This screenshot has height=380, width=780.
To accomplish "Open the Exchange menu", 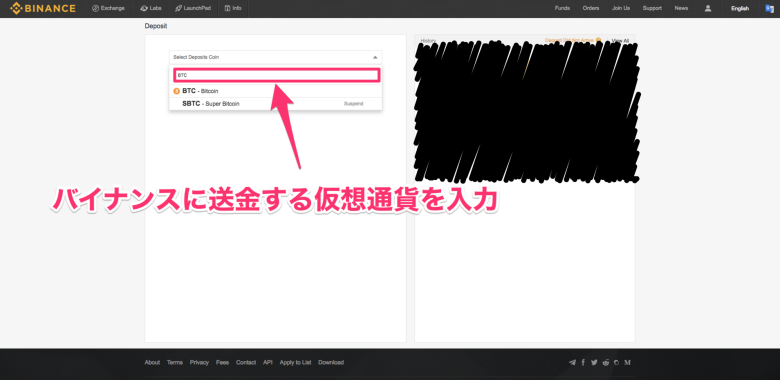I will [108, 8].
